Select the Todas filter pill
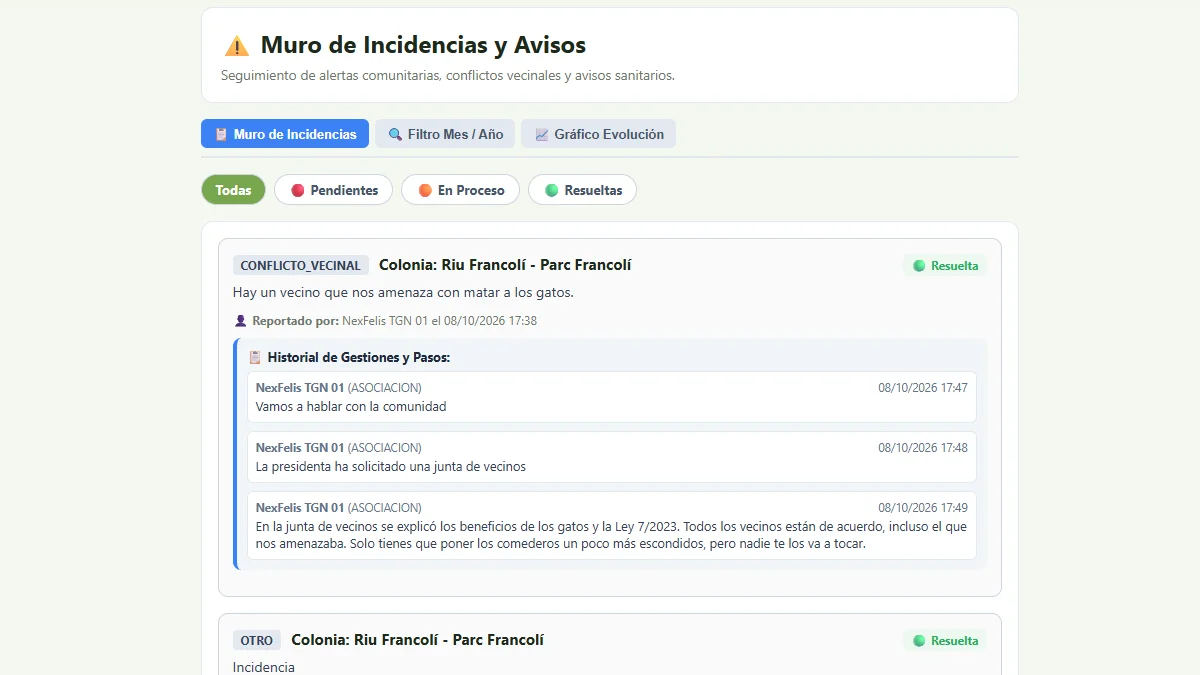The width and height of the screenshot is (1200, 675). coord(233,190)
